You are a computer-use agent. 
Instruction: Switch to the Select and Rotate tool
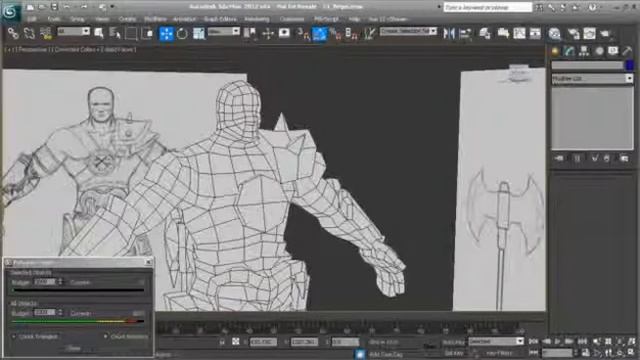(182, 33)
